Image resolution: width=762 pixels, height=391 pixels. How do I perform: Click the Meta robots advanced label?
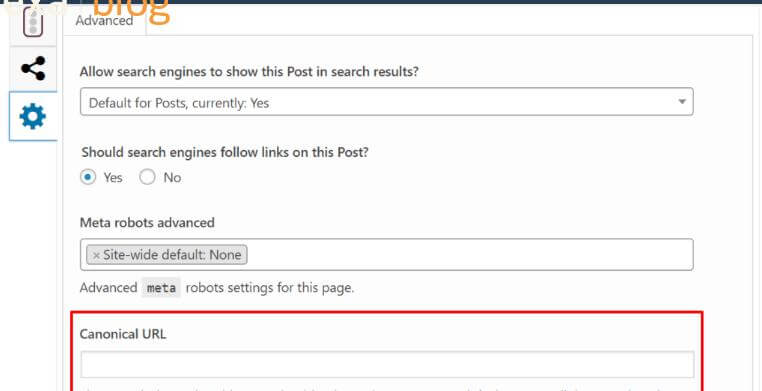[x=147, y=223]
